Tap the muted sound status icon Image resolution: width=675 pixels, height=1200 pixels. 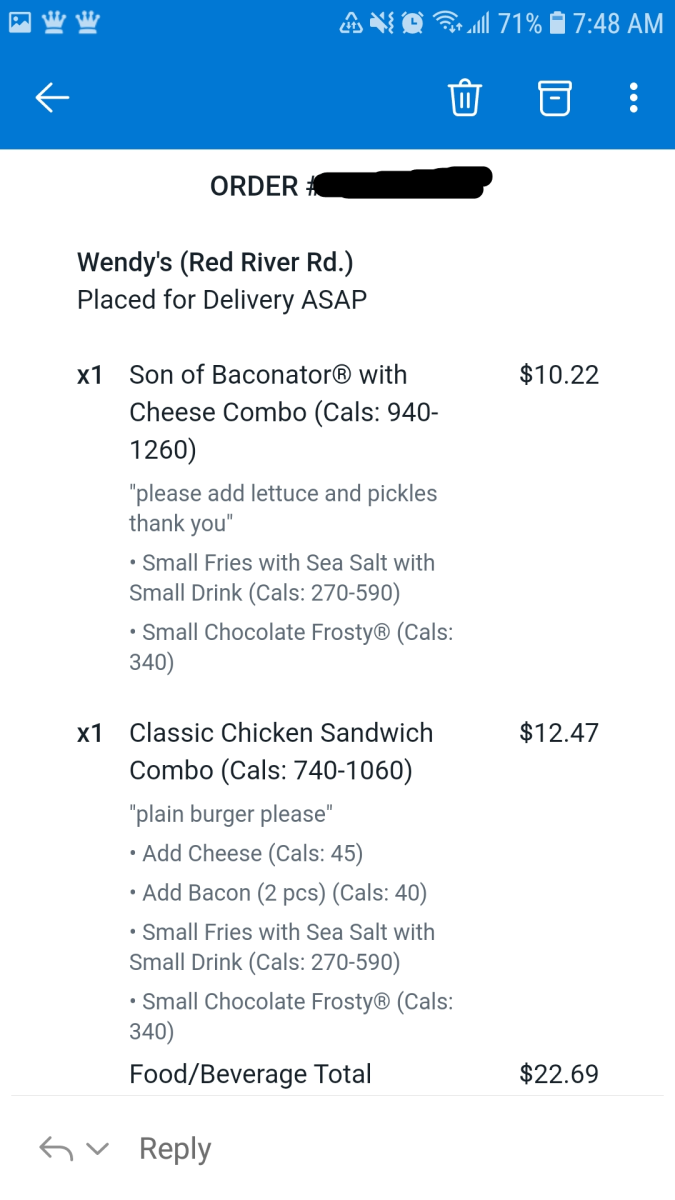[x=381, y=23]
